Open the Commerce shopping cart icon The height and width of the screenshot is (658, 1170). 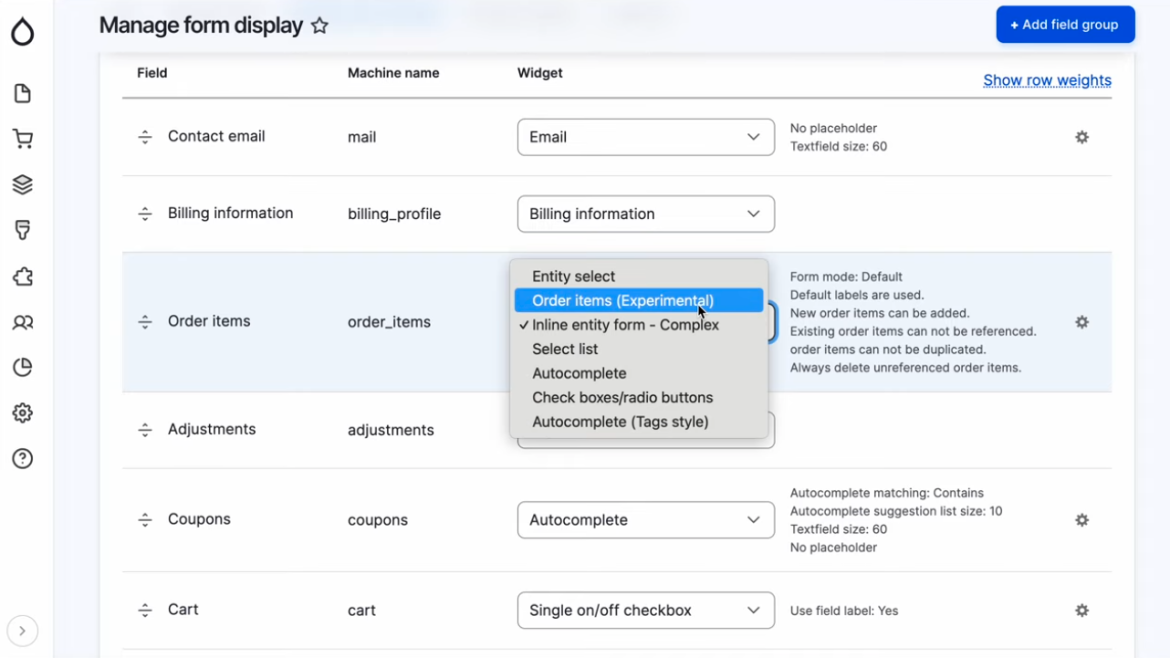(x=22, y=139)
